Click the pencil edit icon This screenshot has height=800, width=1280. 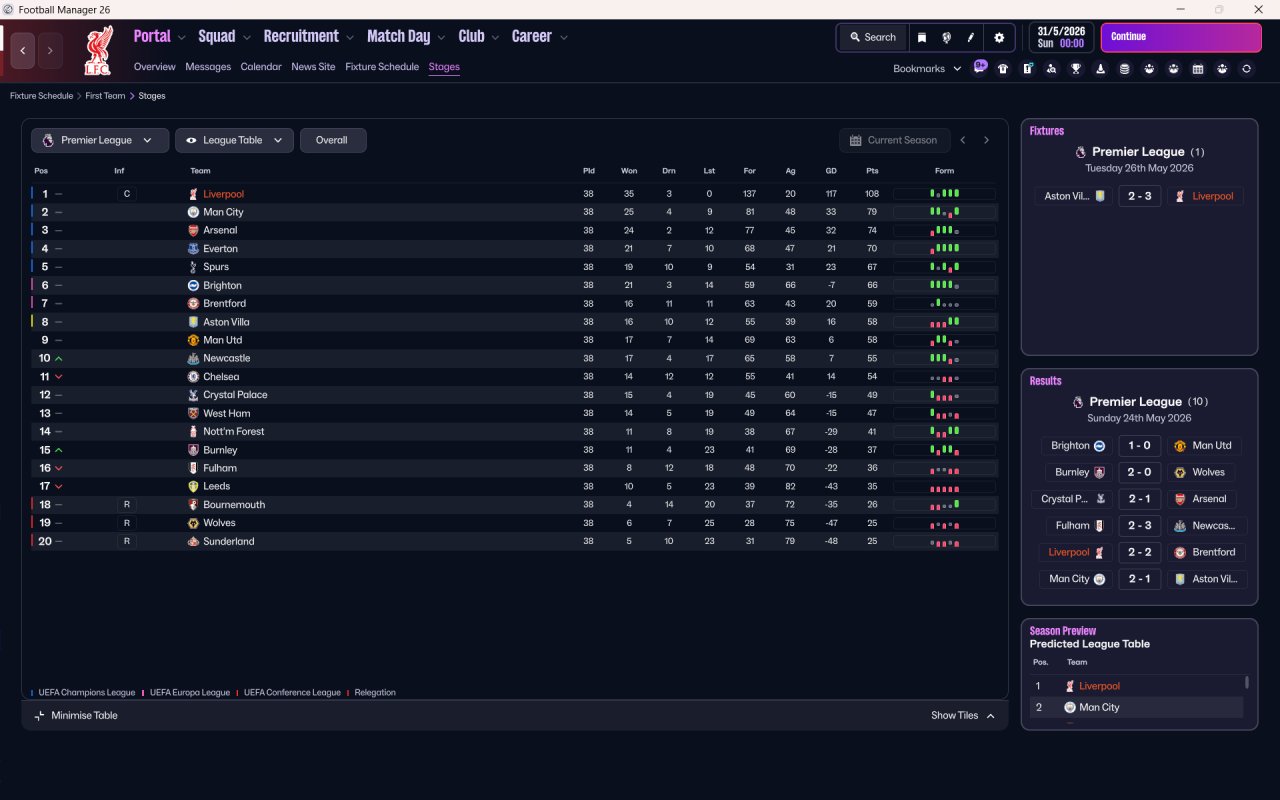970,37
